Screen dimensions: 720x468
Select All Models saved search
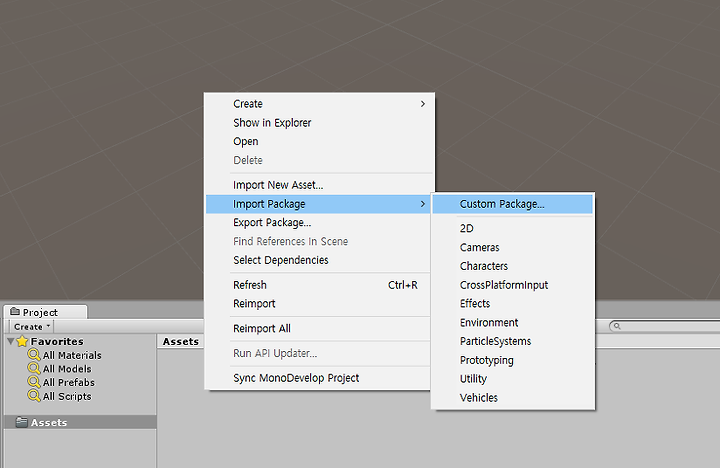(x=67, y=369)
